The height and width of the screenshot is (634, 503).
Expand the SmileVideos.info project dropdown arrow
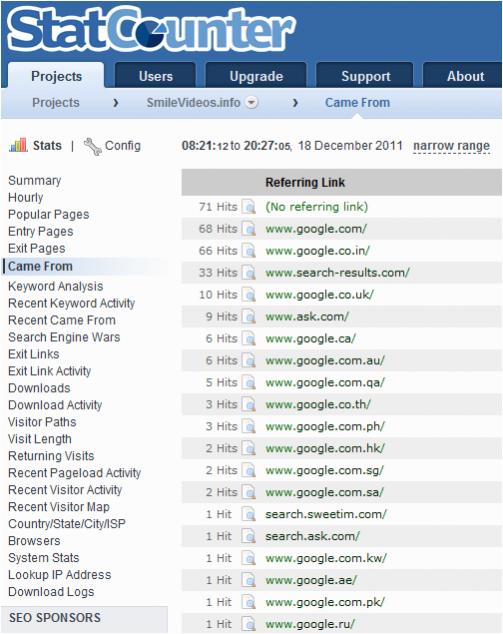(252, 102)
